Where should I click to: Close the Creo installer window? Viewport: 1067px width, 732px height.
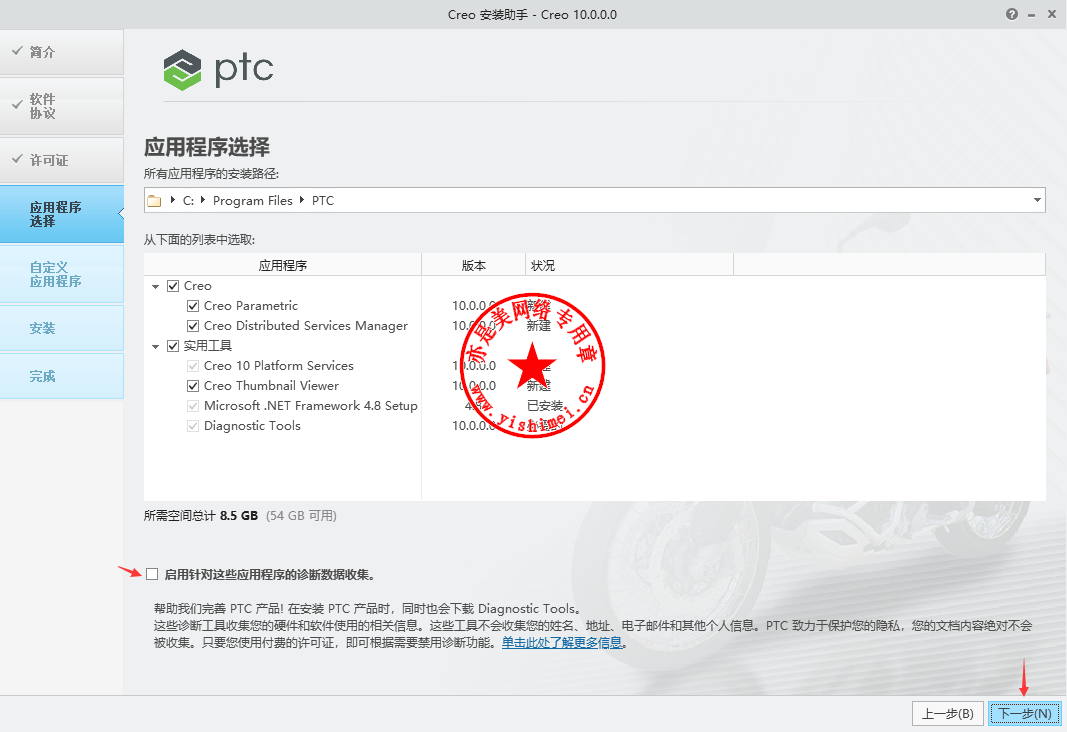[x=1051, y=14]
